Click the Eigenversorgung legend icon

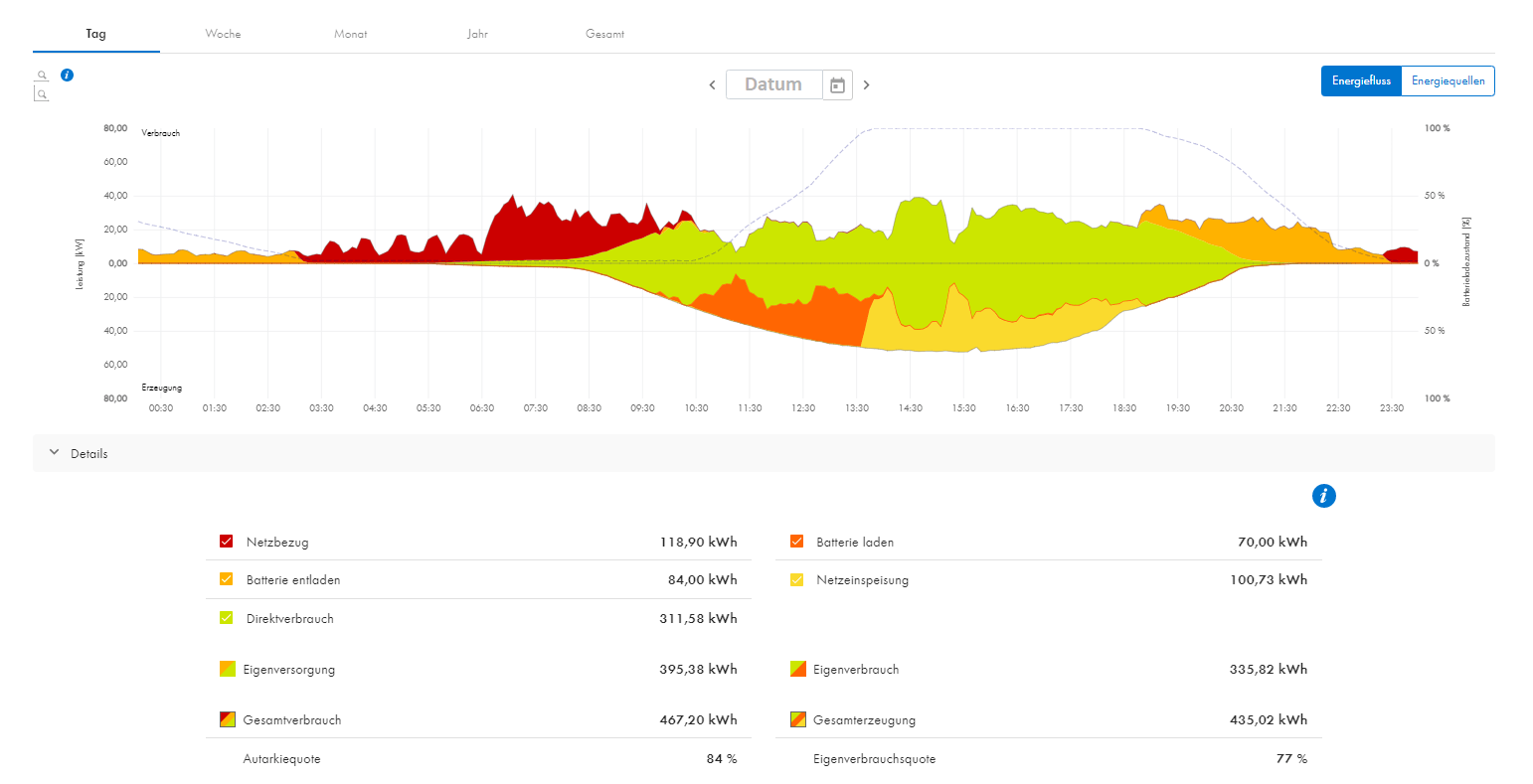click(228, 669)
